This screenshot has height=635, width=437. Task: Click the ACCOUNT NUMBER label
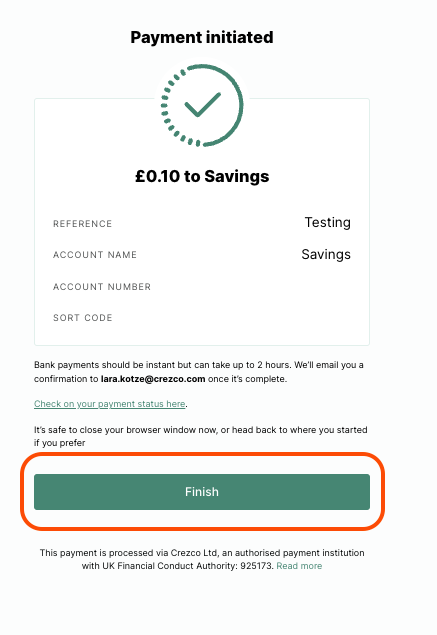point(102,287)
